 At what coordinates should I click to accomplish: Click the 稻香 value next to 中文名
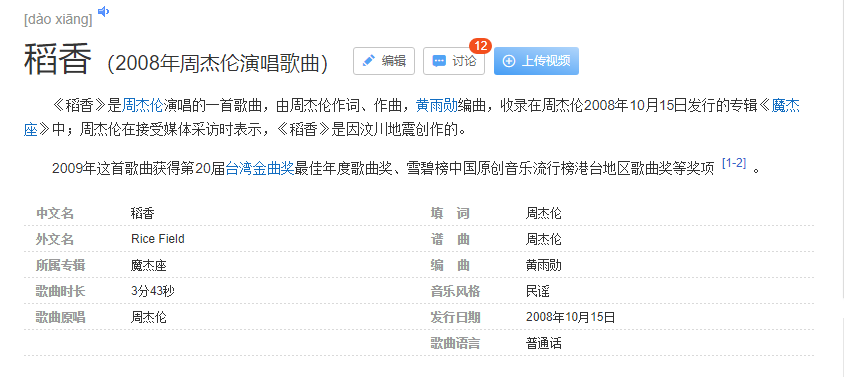[x=143, y=213]
